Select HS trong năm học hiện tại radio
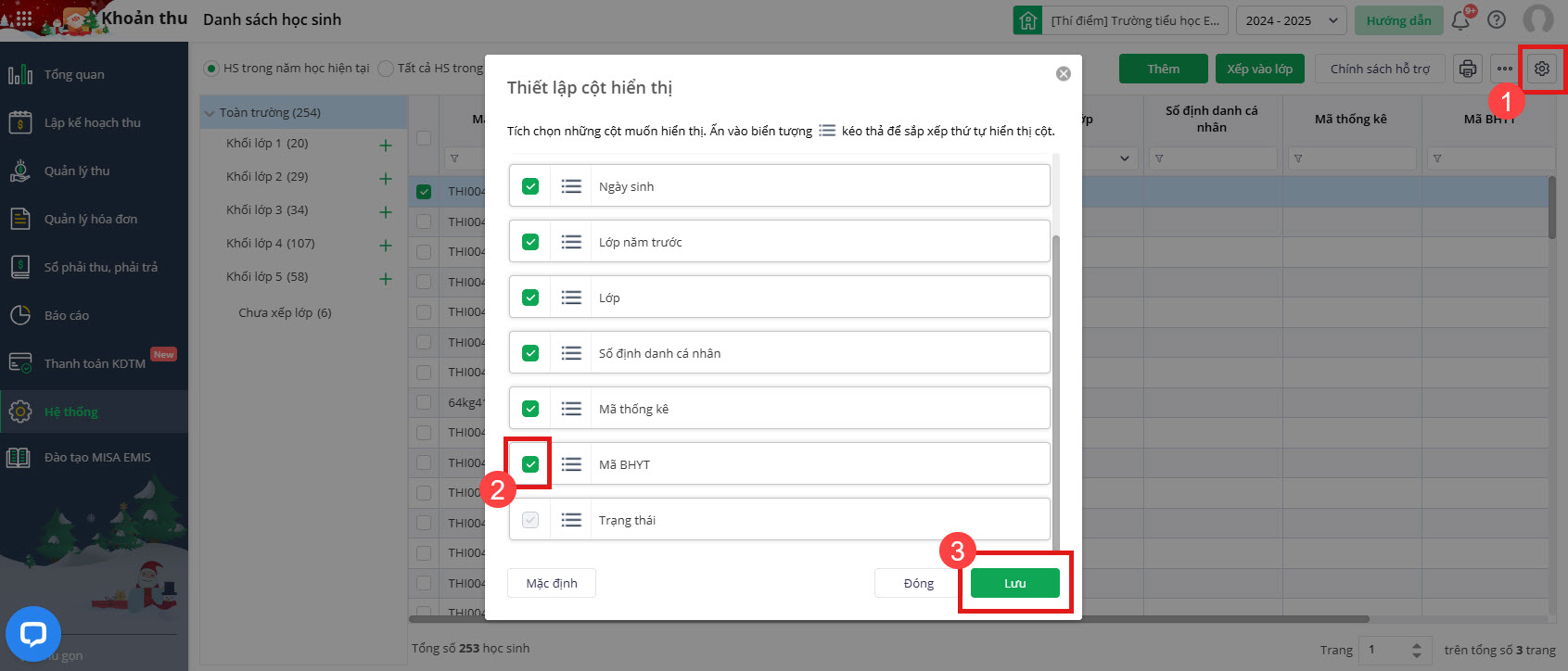The image size is (1568, 671). (x=211, y=69)
